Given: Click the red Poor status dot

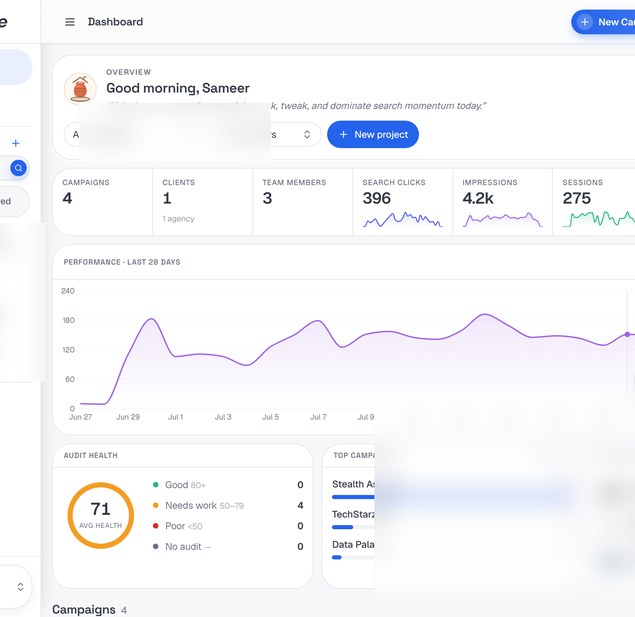Looking at the screenshot, I should point(156,526).
